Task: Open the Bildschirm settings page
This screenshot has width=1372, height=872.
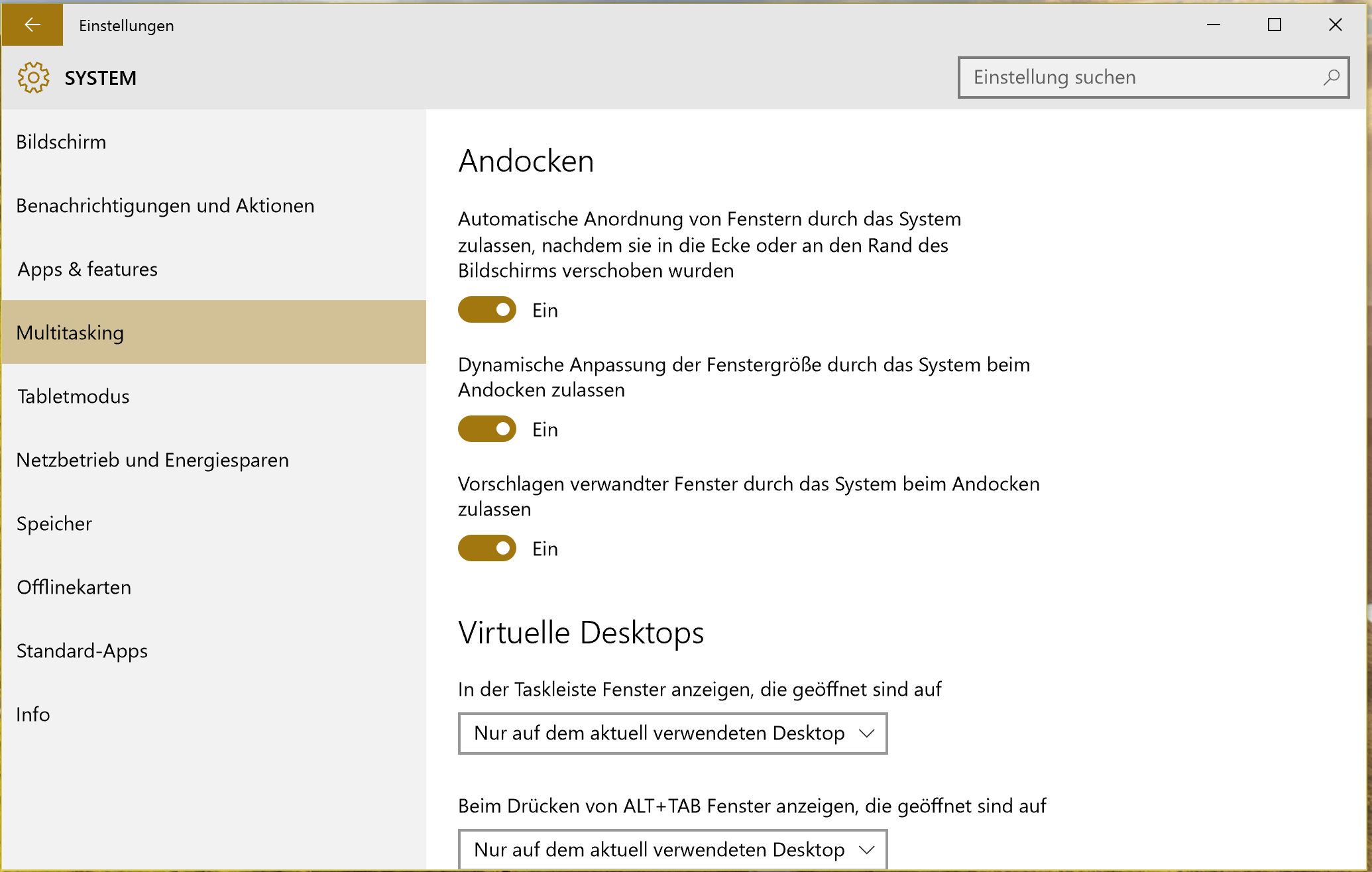Action: (213, 142)
